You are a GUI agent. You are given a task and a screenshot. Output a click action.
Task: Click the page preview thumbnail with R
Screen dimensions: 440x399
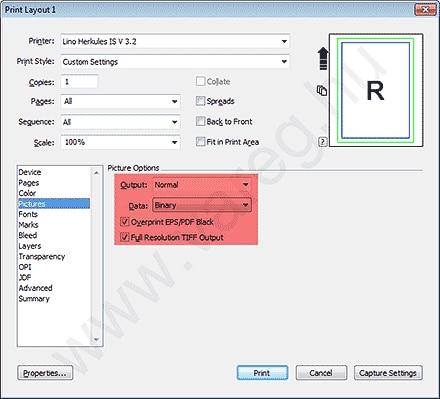[376, 90]
